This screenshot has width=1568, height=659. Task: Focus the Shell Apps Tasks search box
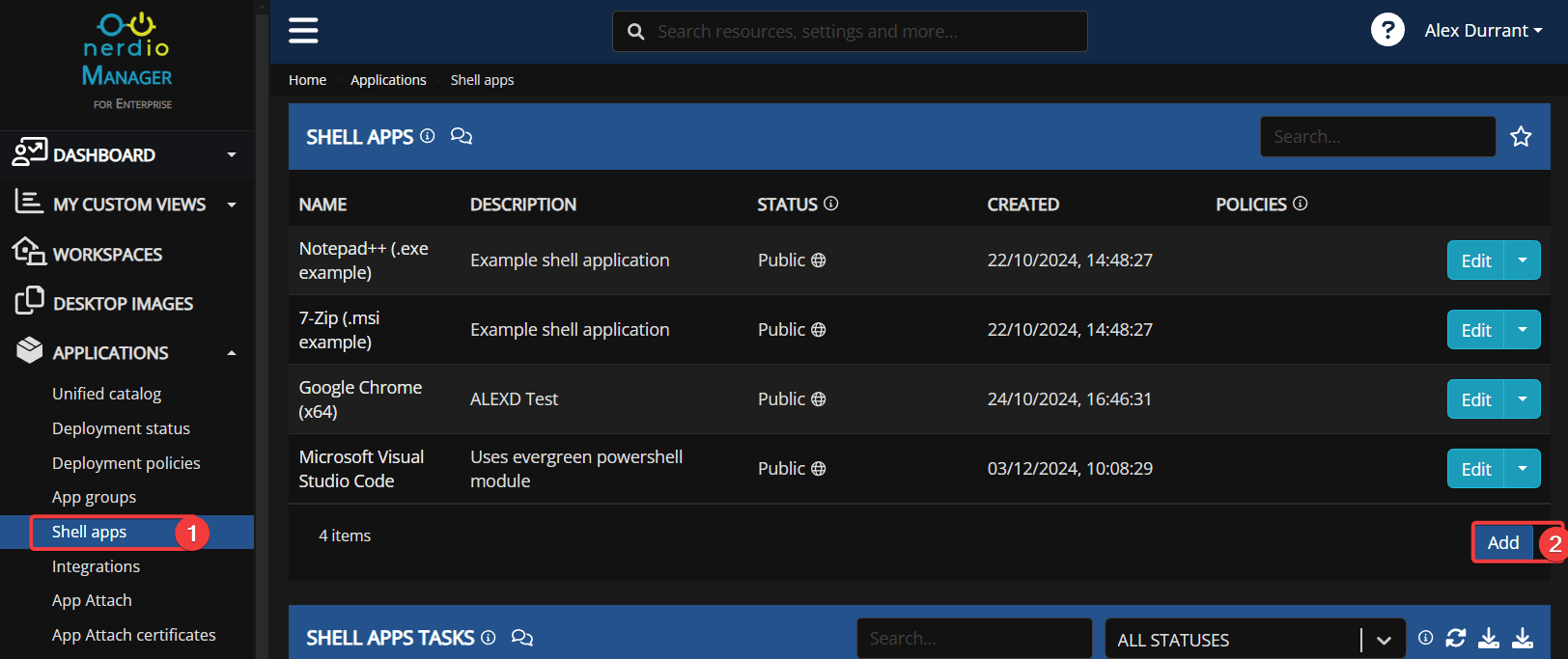point(974,638)
